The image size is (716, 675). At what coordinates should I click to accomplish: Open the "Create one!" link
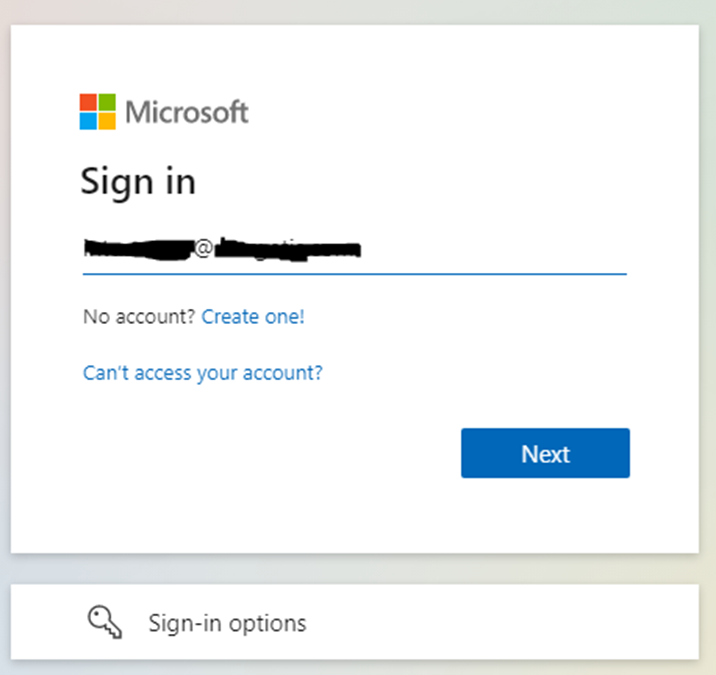(253, 317)
